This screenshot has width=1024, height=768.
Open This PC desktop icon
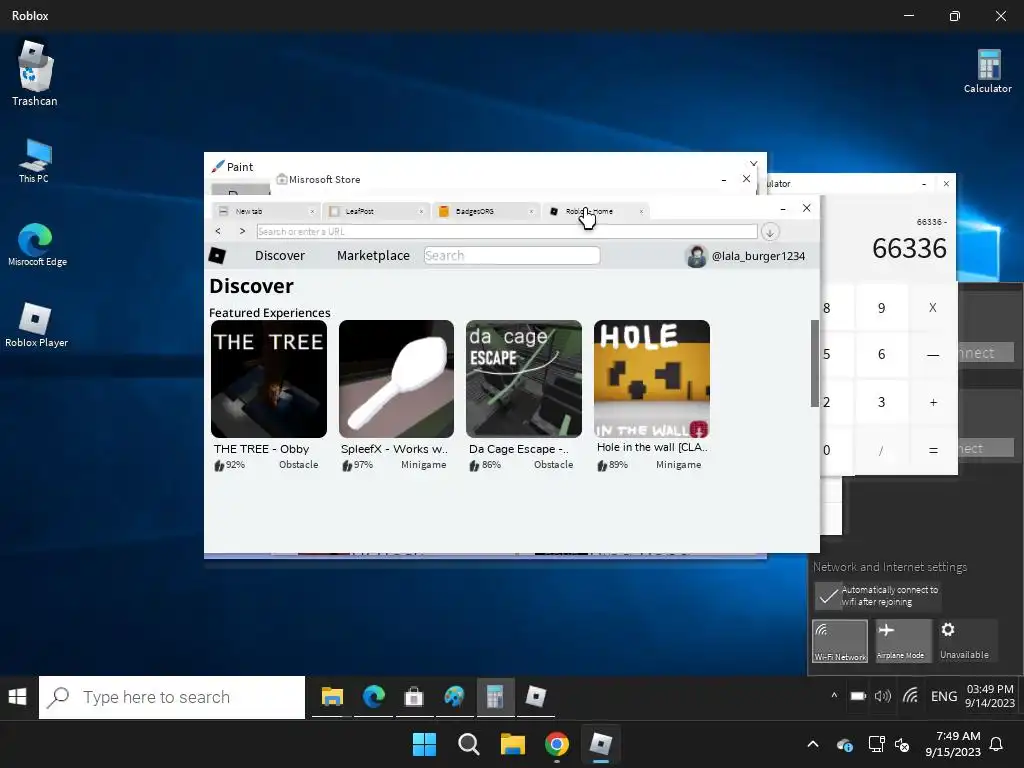click(34, 161)
